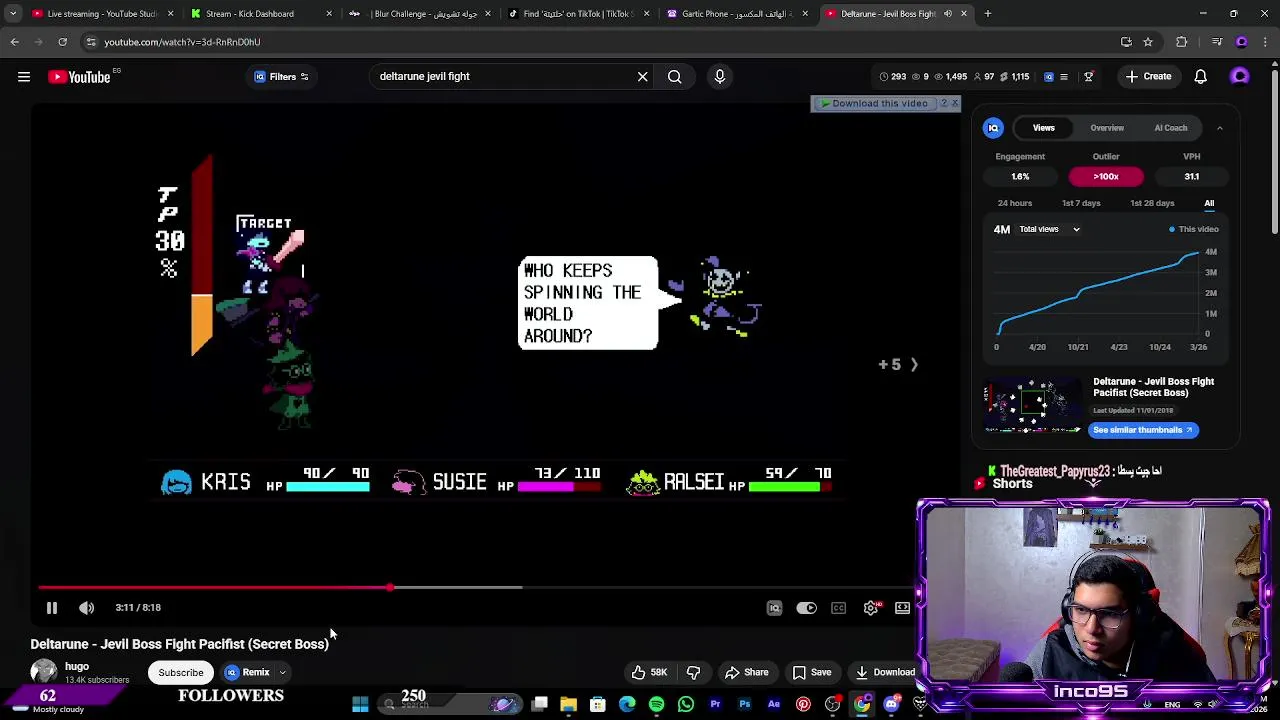
Task: Select the All chart range
Action: tap(1209, 203)
